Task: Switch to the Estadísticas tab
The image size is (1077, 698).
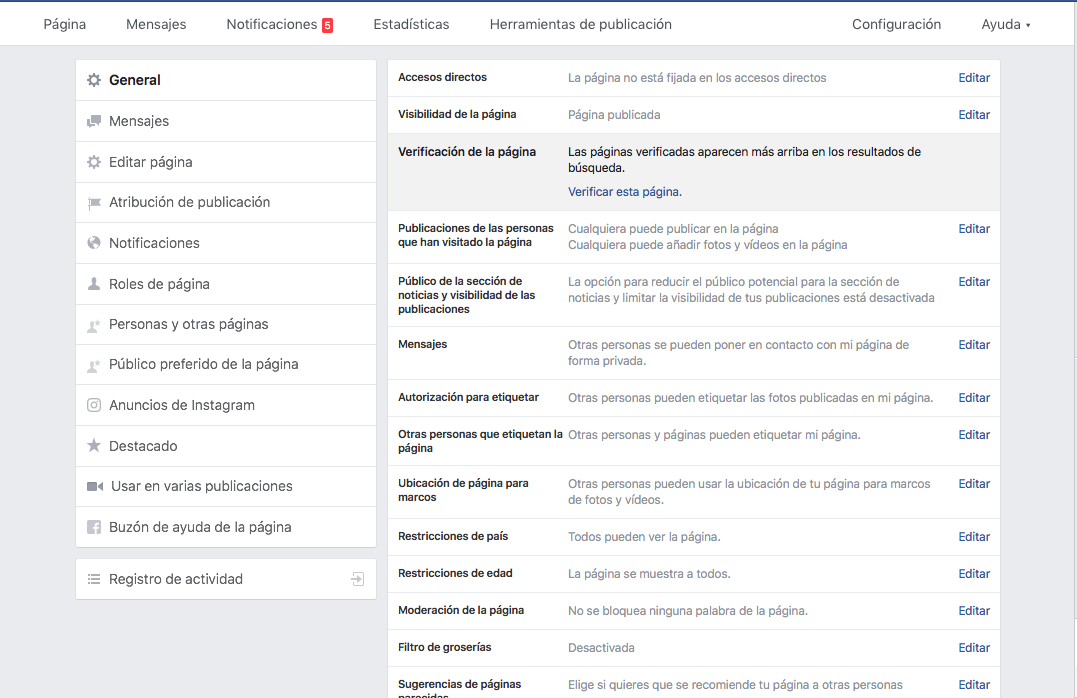Action: click(411, 24)
